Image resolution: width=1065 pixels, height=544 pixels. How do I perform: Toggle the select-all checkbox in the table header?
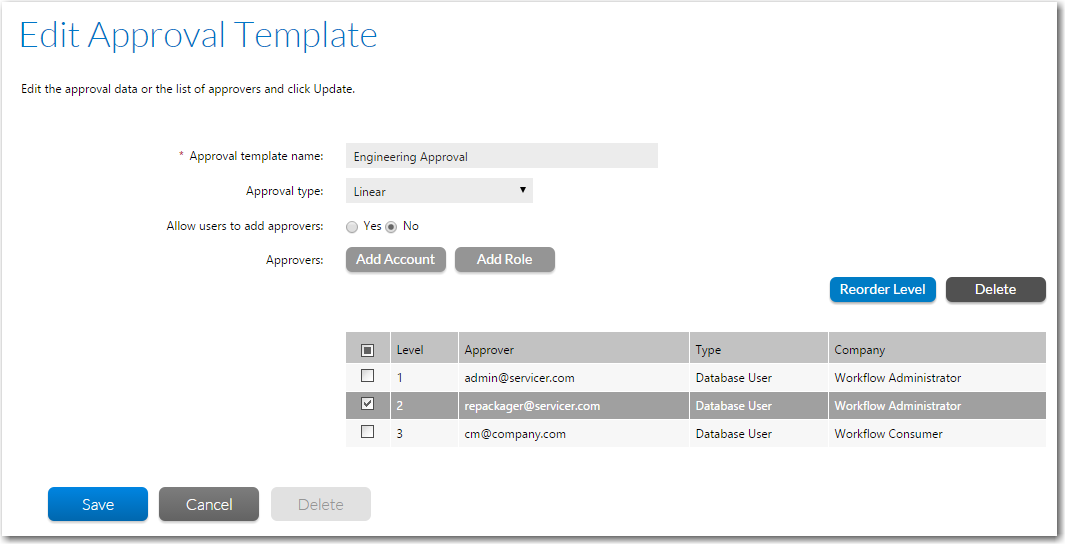pos(367,350)
